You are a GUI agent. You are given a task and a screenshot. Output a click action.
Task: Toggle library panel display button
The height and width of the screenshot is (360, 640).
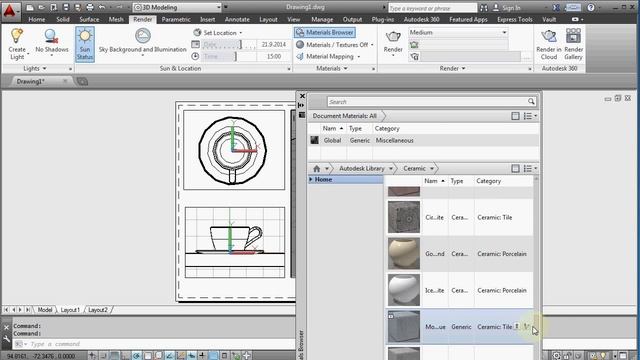point(515,169)
